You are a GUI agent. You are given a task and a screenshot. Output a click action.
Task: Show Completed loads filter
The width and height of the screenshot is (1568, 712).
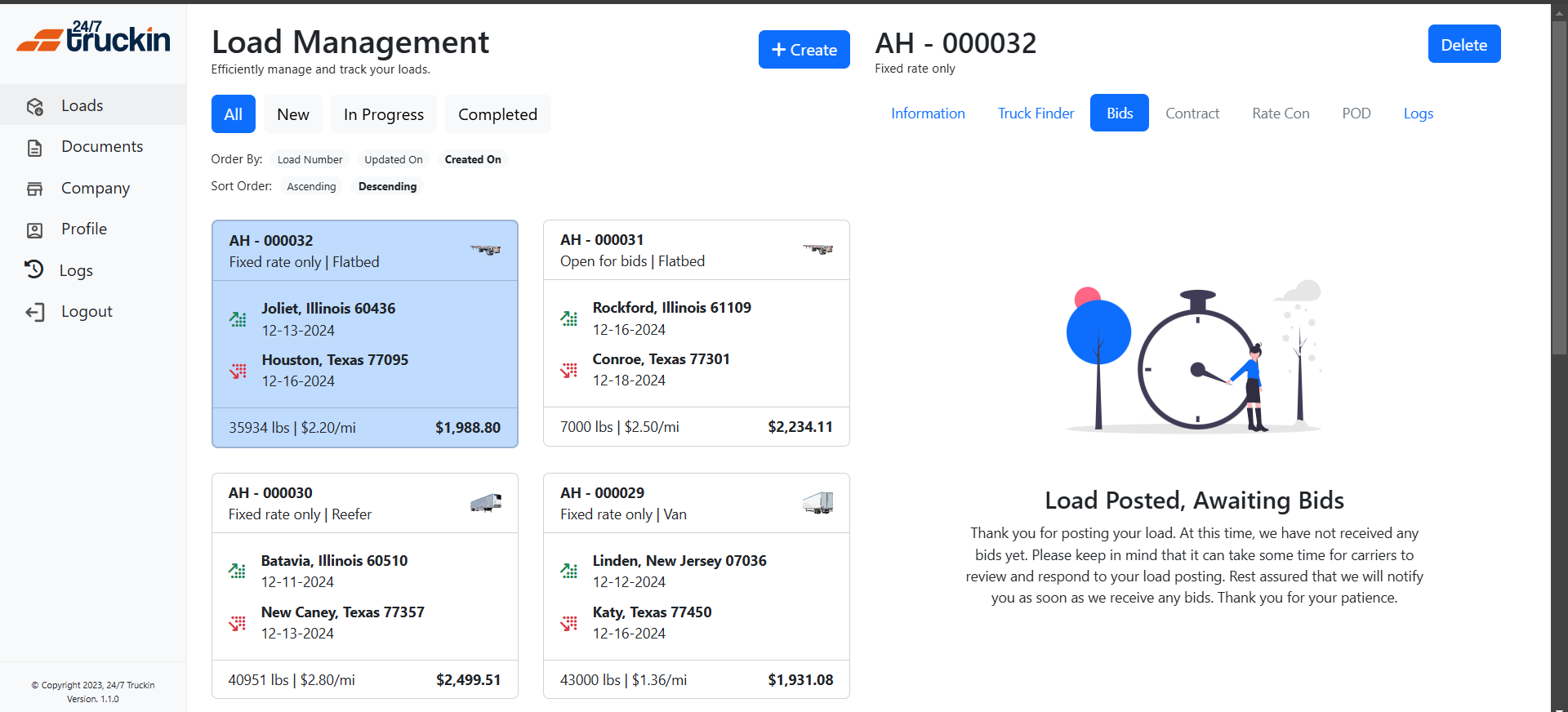pyautogui.click(x=497, y=114)
